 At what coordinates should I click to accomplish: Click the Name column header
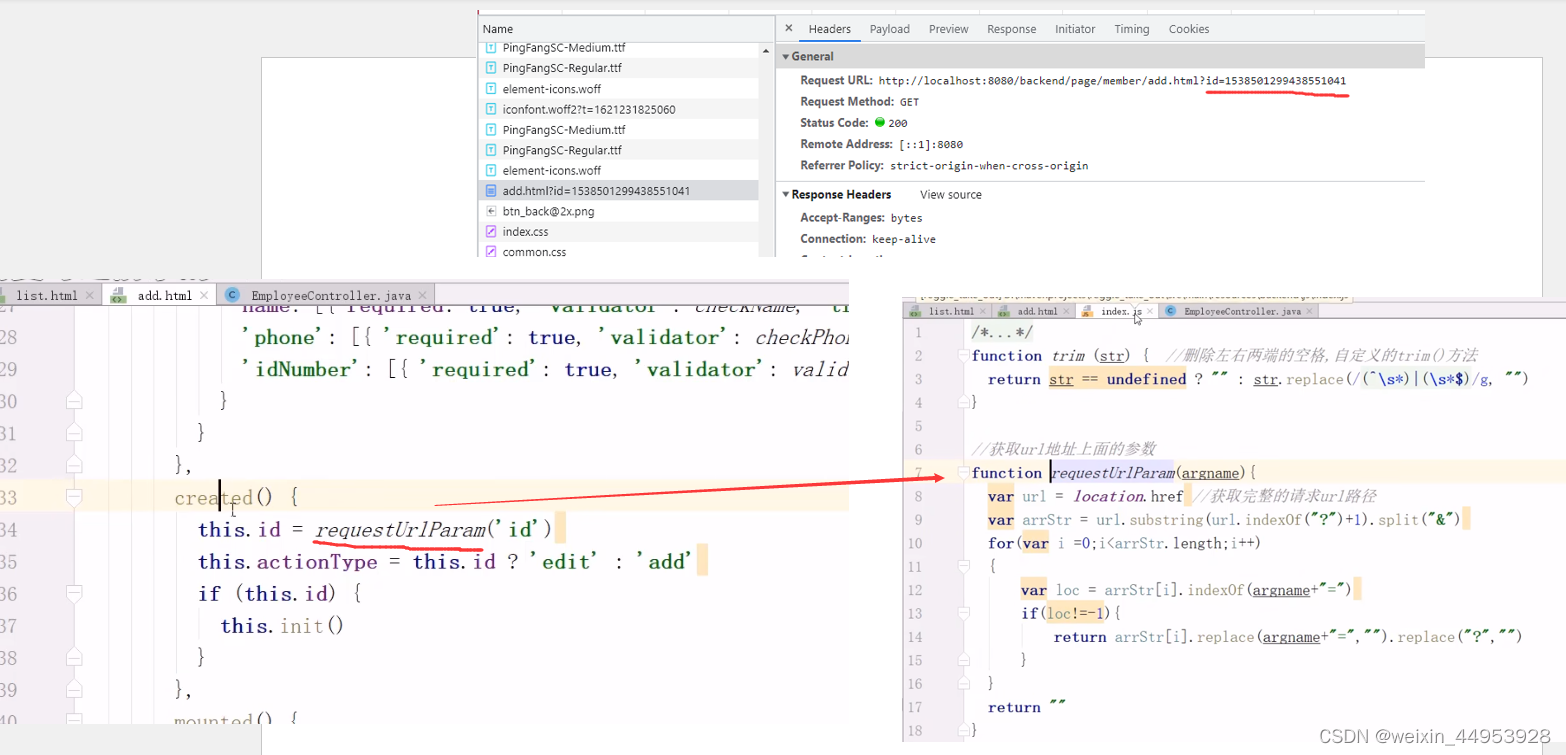click(498, 29)
